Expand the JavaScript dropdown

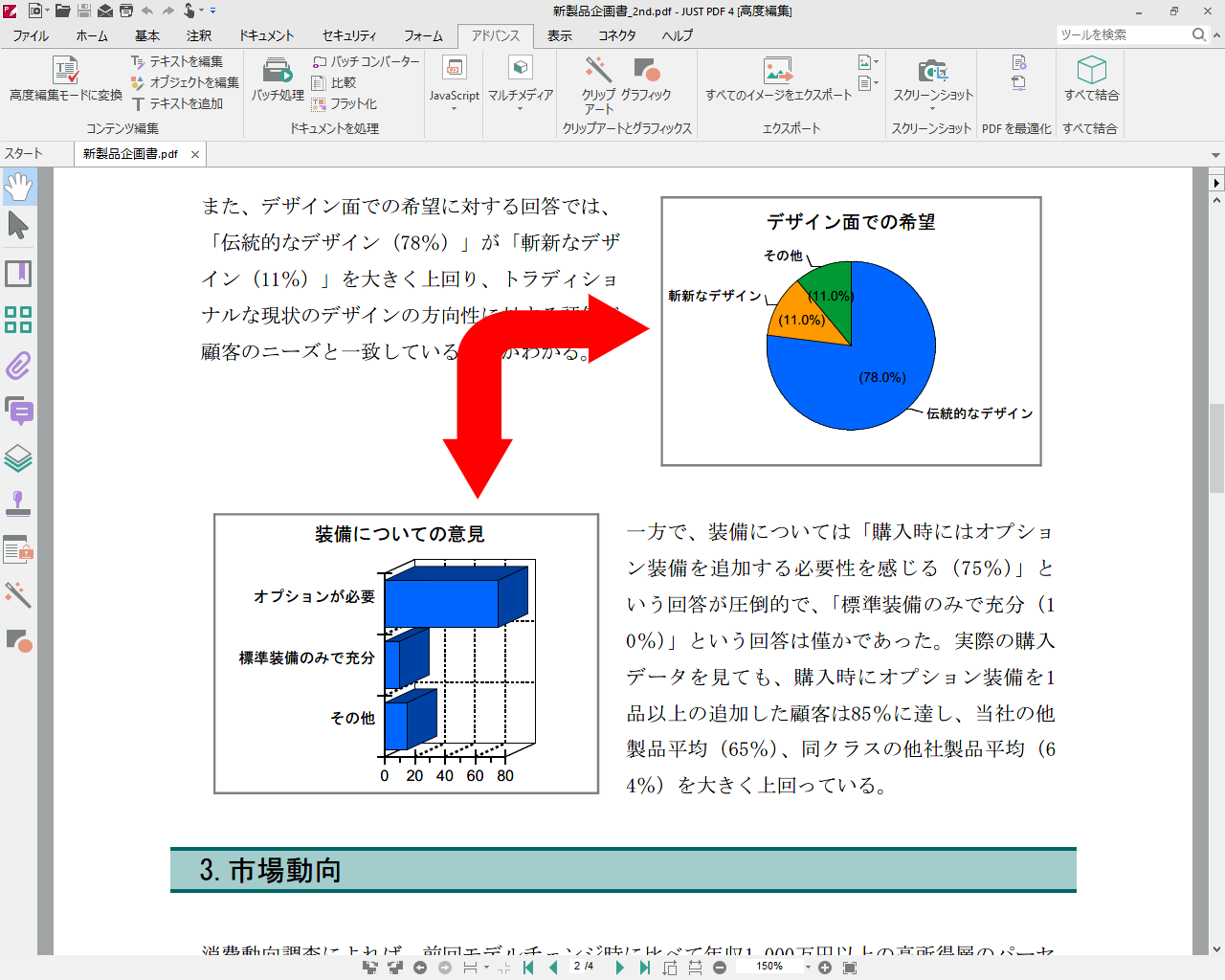(455, 109)
